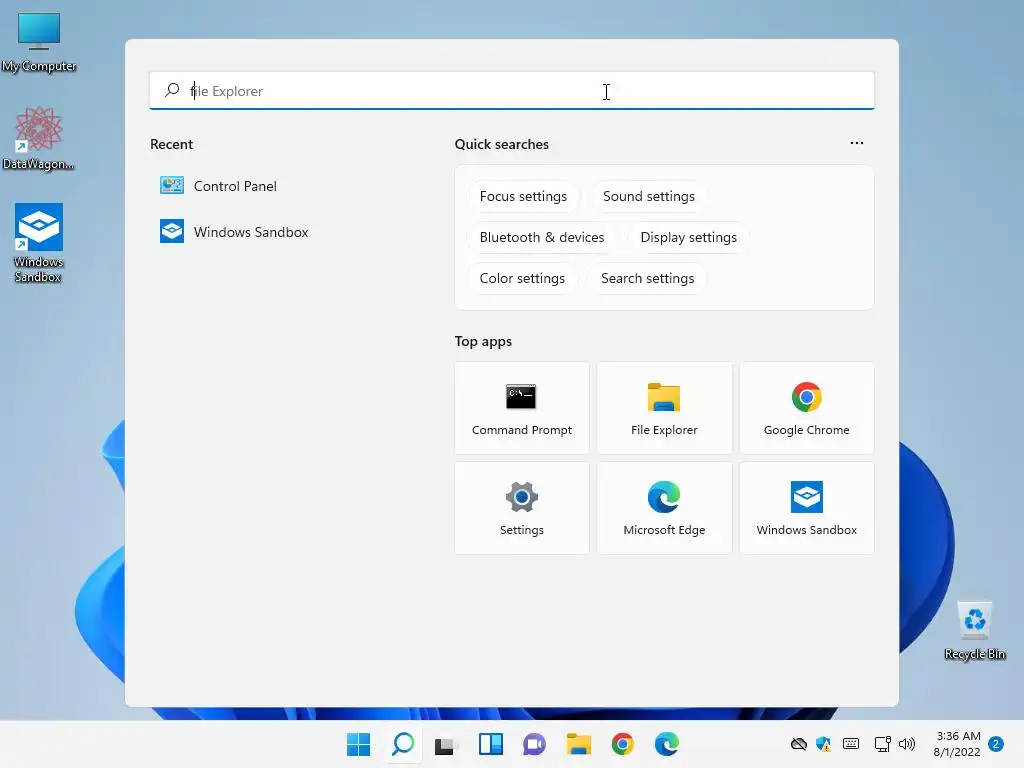
Task: Open Quick searches more options menu
Action: pos(857,143)
